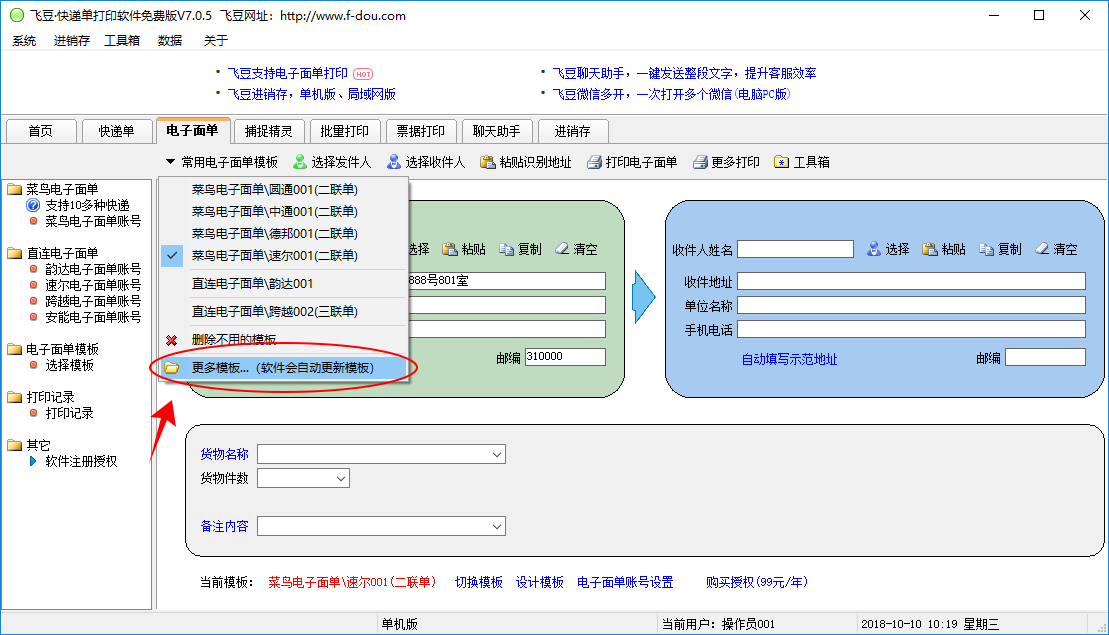Click the 更多打印 printer icon

pyautogui.click(x=700, y=162)
